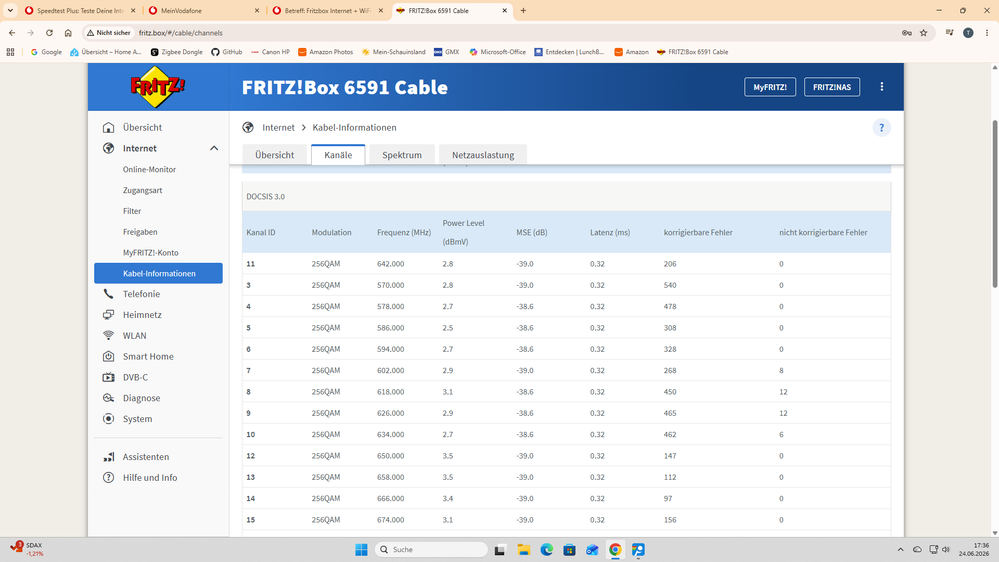Open the Netzauslastung tab
This screenshot has height=562, width=999.
tap(483, 155)
